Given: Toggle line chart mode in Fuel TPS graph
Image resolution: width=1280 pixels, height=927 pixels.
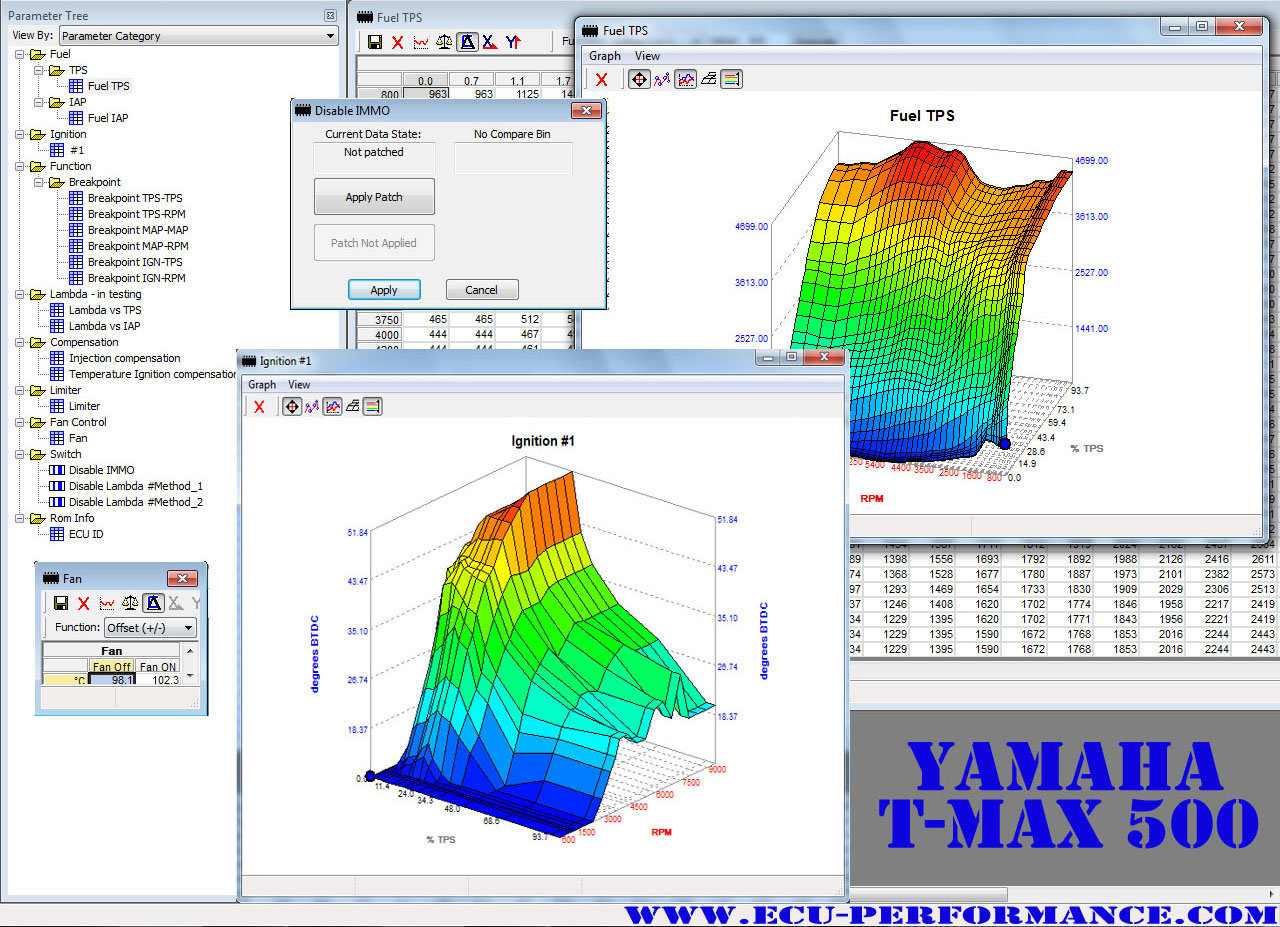Looking at the screenshot, I should 685,79.
